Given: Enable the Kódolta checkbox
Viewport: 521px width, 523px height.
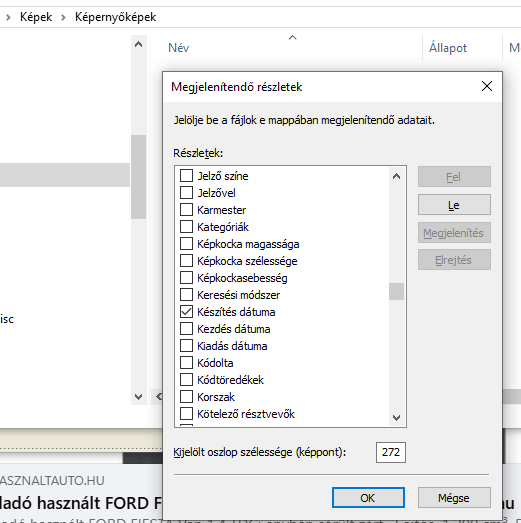Looking at the screenshot, I should coord(186,363).
